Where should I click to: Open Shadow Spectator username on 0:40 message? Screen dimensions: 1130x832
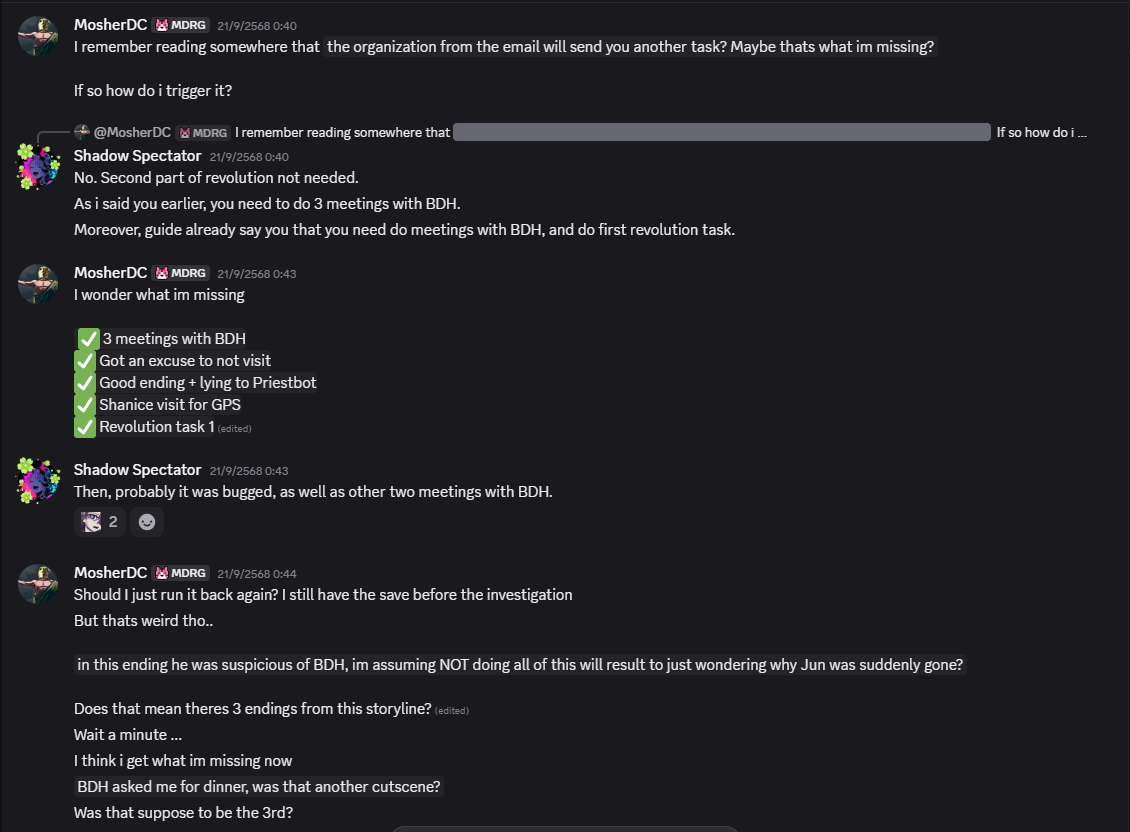138,156
